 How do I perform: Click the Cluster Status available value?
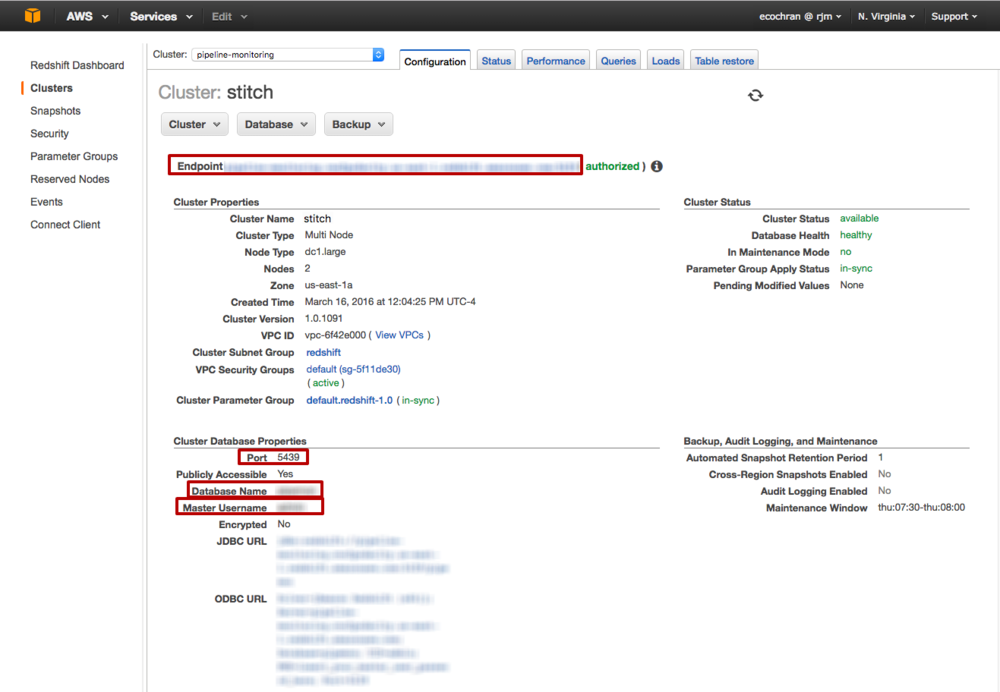(859, 218)
